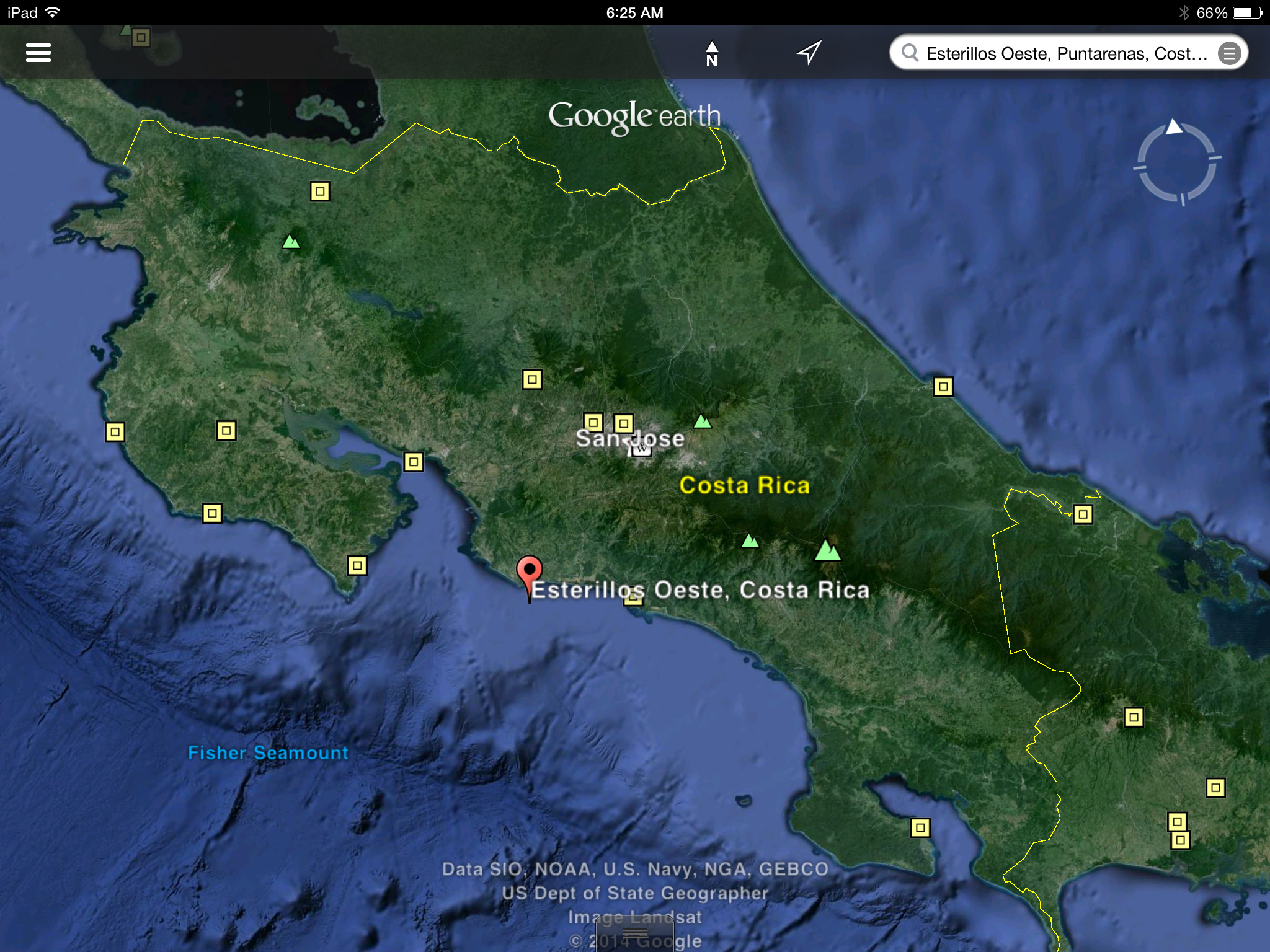Tap the North orientation reset icon
Image resolution: width=1270 pixels, height=952 pixels.
(711, 54)
